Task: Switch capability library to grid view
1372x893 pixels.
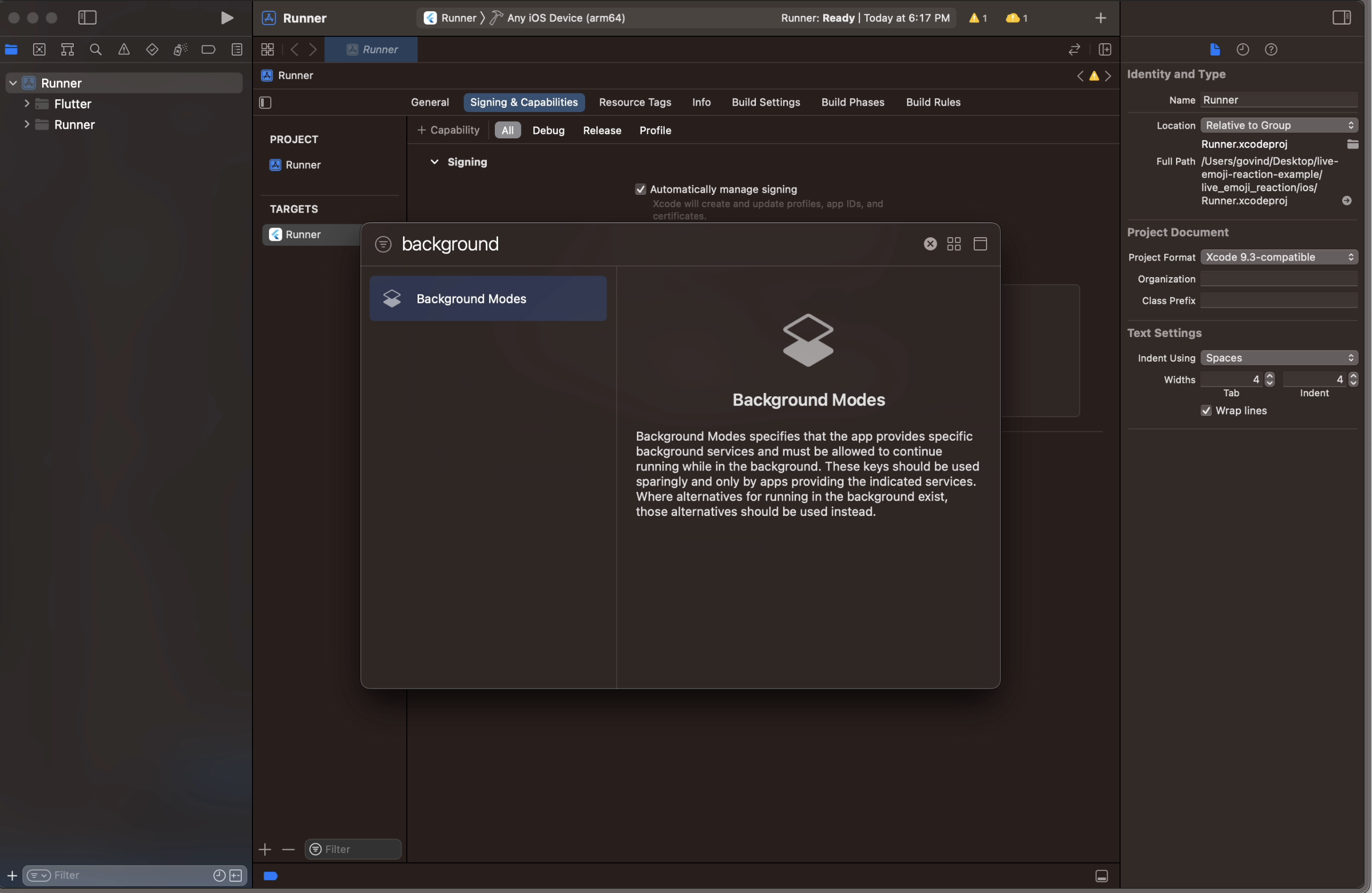Action: (x=953, y=244)
